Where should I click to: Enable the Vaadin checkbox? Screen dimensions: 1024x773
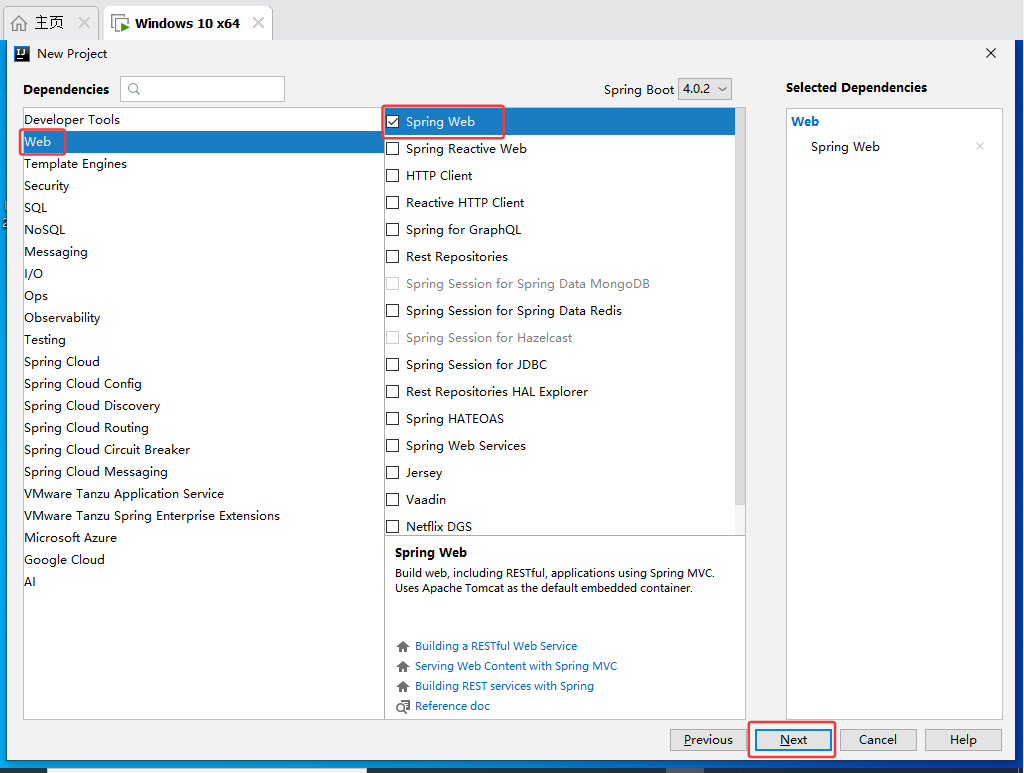click(x=392, y=499)
